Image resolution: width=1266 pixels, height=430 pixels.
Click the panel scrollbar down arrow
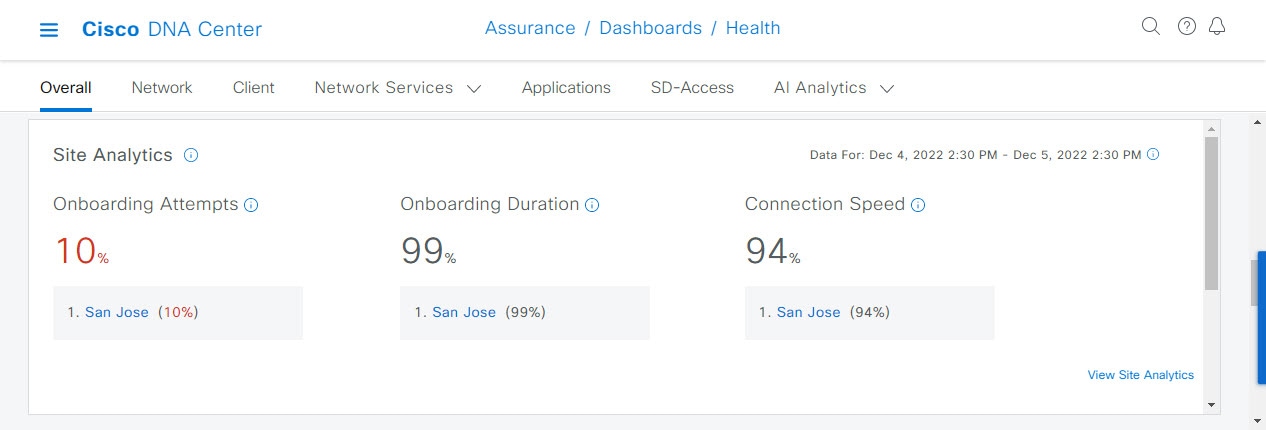tap(1212, 405)
